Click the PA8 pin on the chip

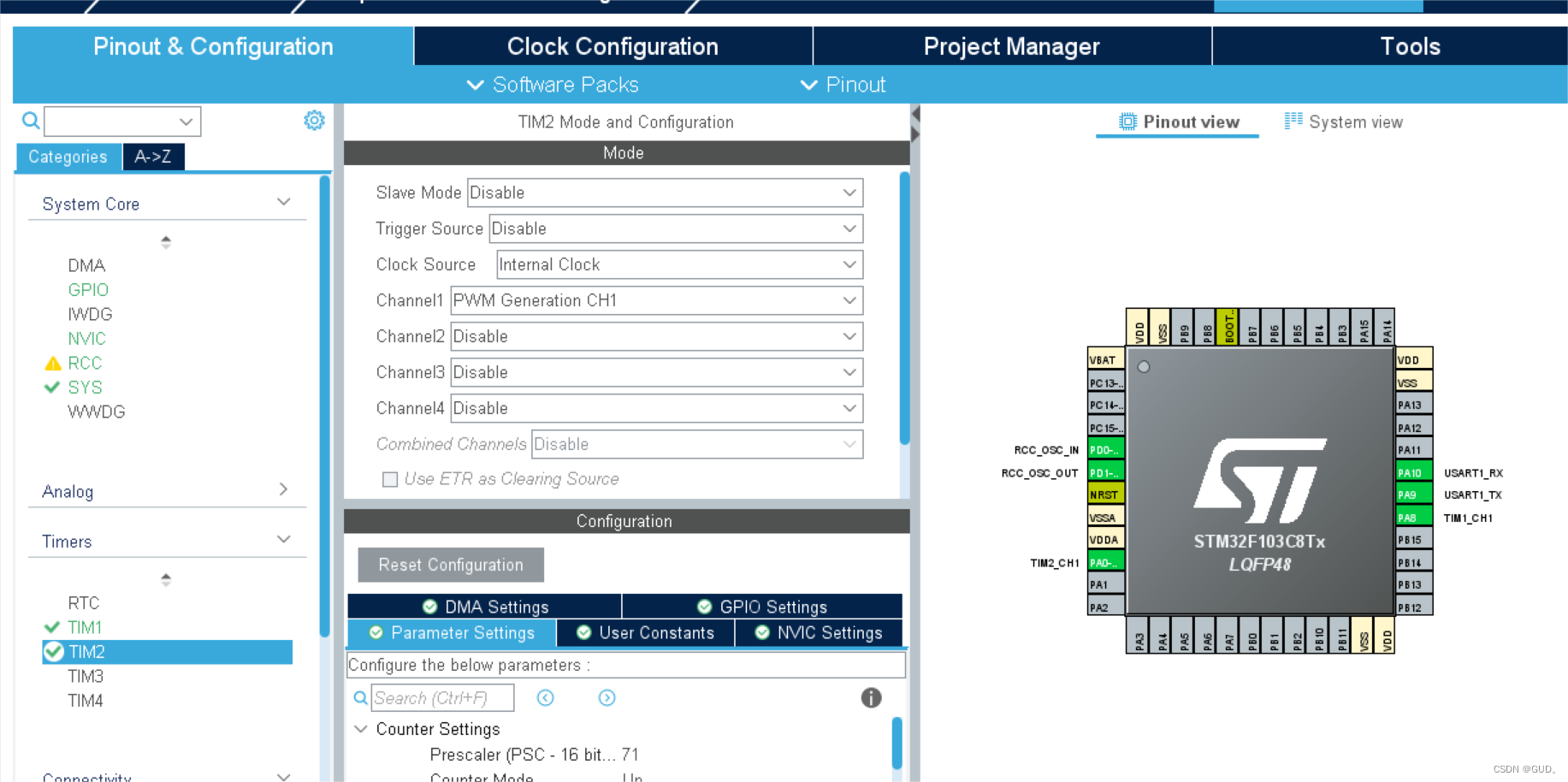1413,518
